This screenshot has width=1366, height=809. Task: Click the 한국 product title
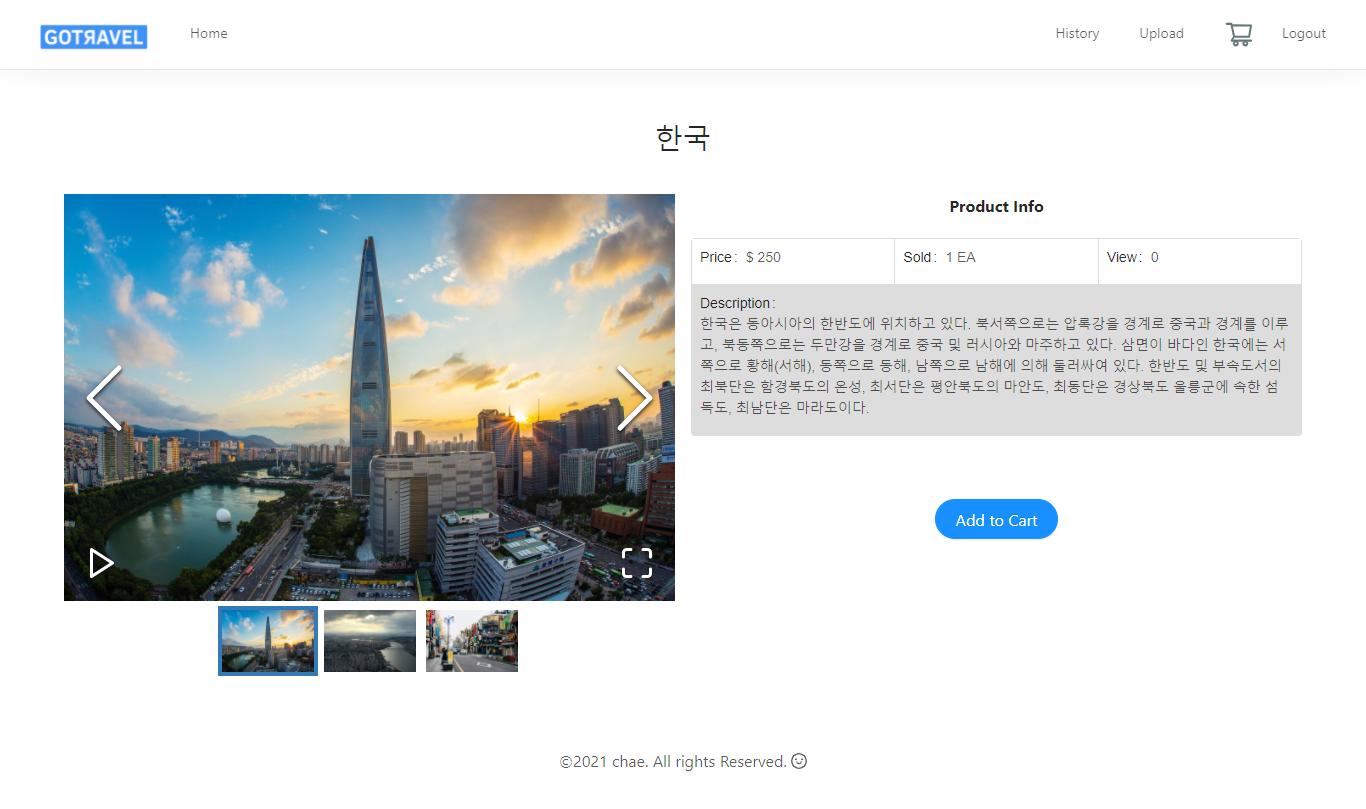coord(683,138)
